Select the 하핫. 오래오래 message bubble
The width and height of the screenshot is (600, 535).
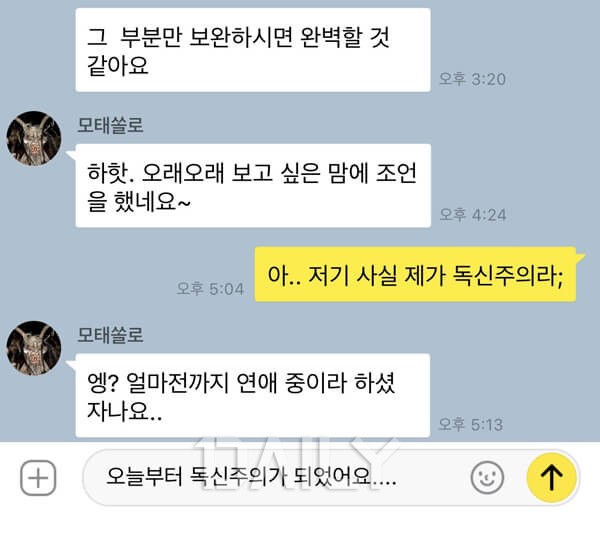253,186
